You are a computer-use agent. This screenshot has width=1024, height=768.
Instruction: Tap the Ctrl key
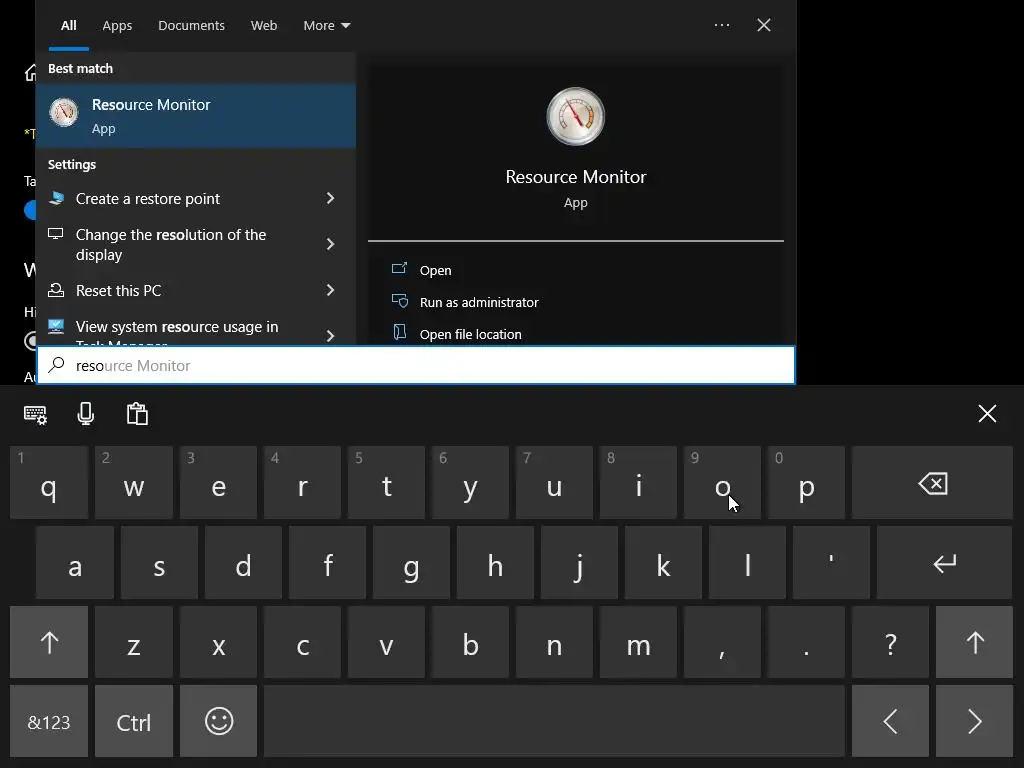coord(133,721)
